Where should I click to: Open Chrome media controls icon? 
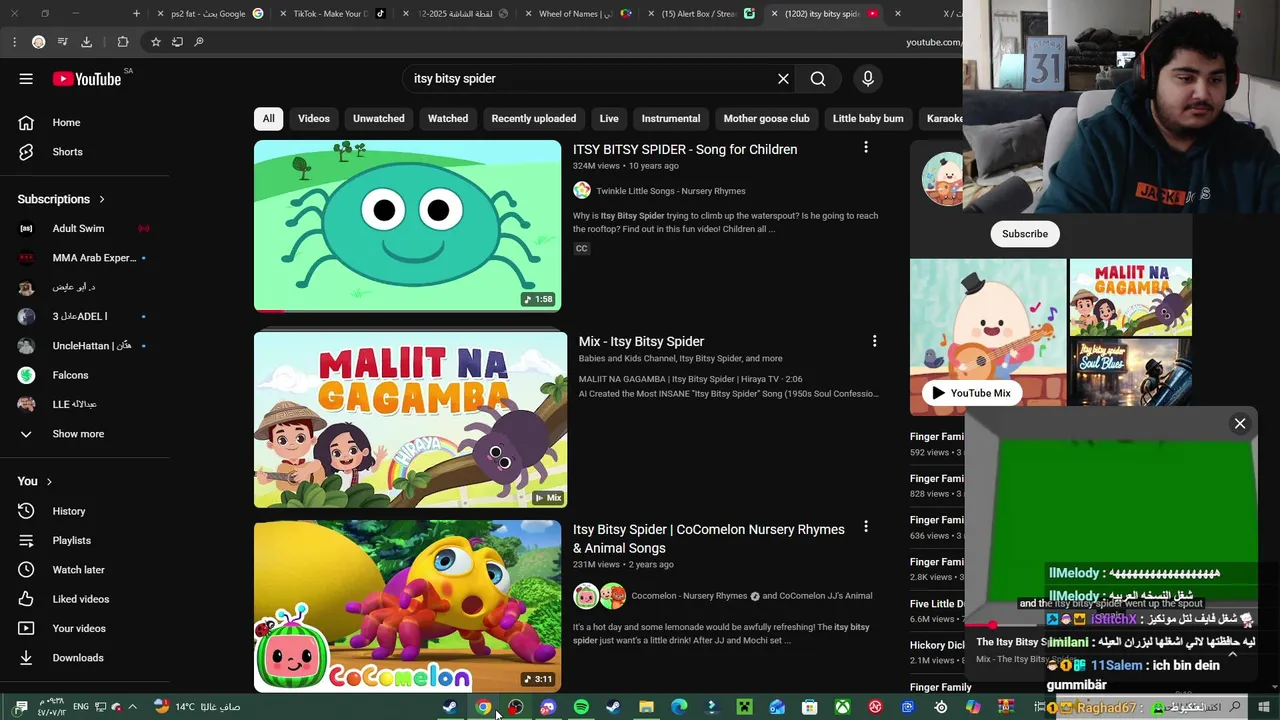point(62,42)
